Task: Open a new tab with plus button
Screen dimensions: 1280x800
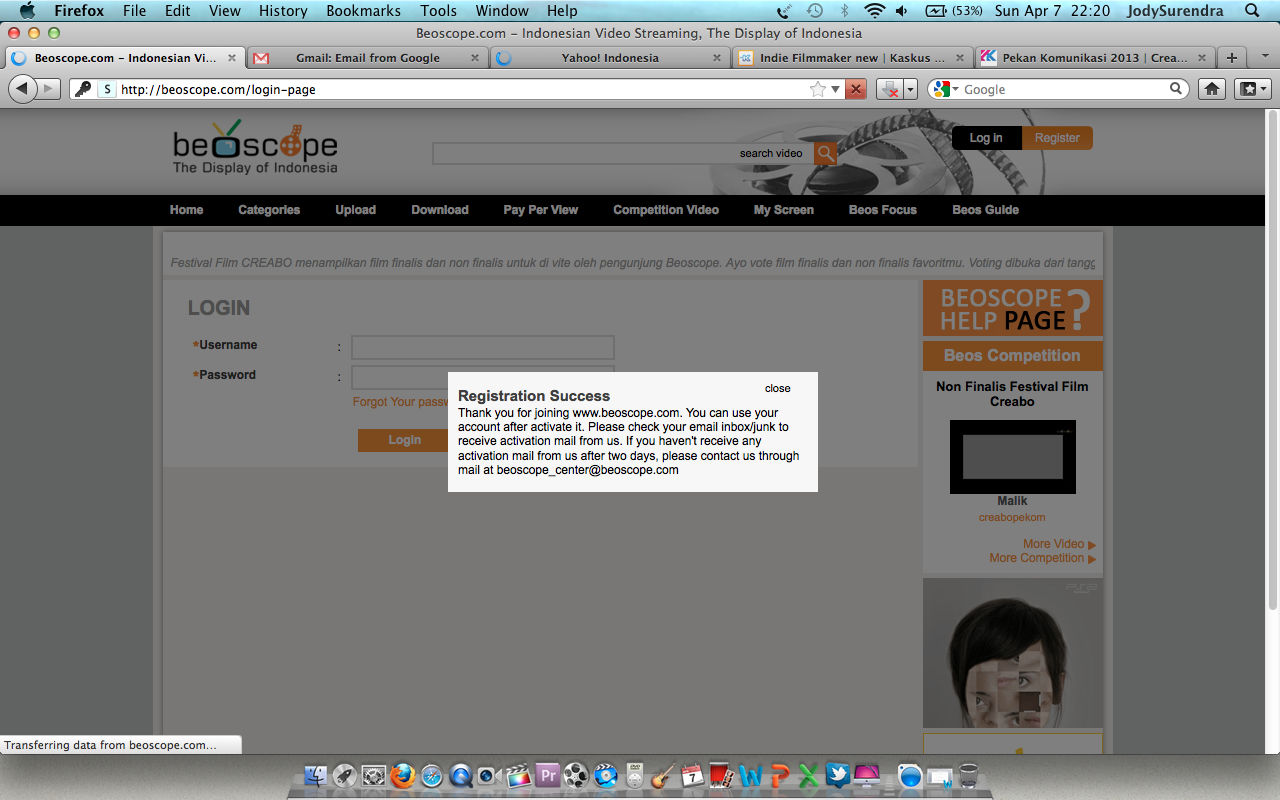Action: click(x=1232, y=58)
